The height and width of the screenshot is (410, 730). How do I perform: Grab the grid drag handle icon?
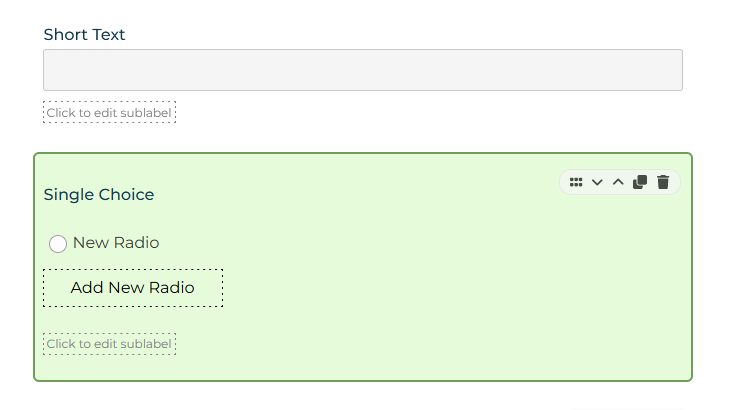coord(576,182)
